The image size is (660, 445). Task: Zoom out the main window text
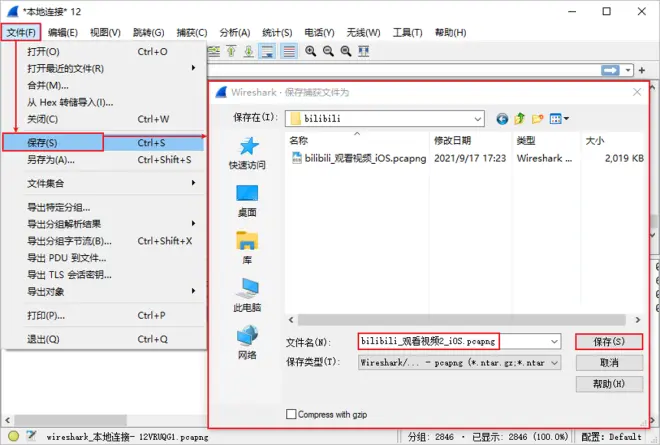(328, 51)
